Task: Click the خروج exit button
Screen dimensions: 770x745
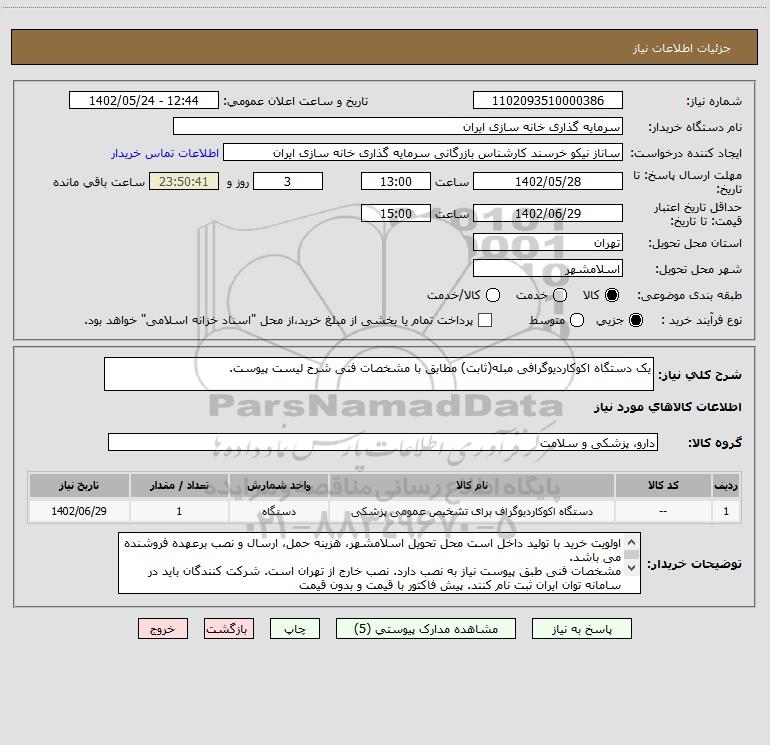Action: click(x=163, y=629)
